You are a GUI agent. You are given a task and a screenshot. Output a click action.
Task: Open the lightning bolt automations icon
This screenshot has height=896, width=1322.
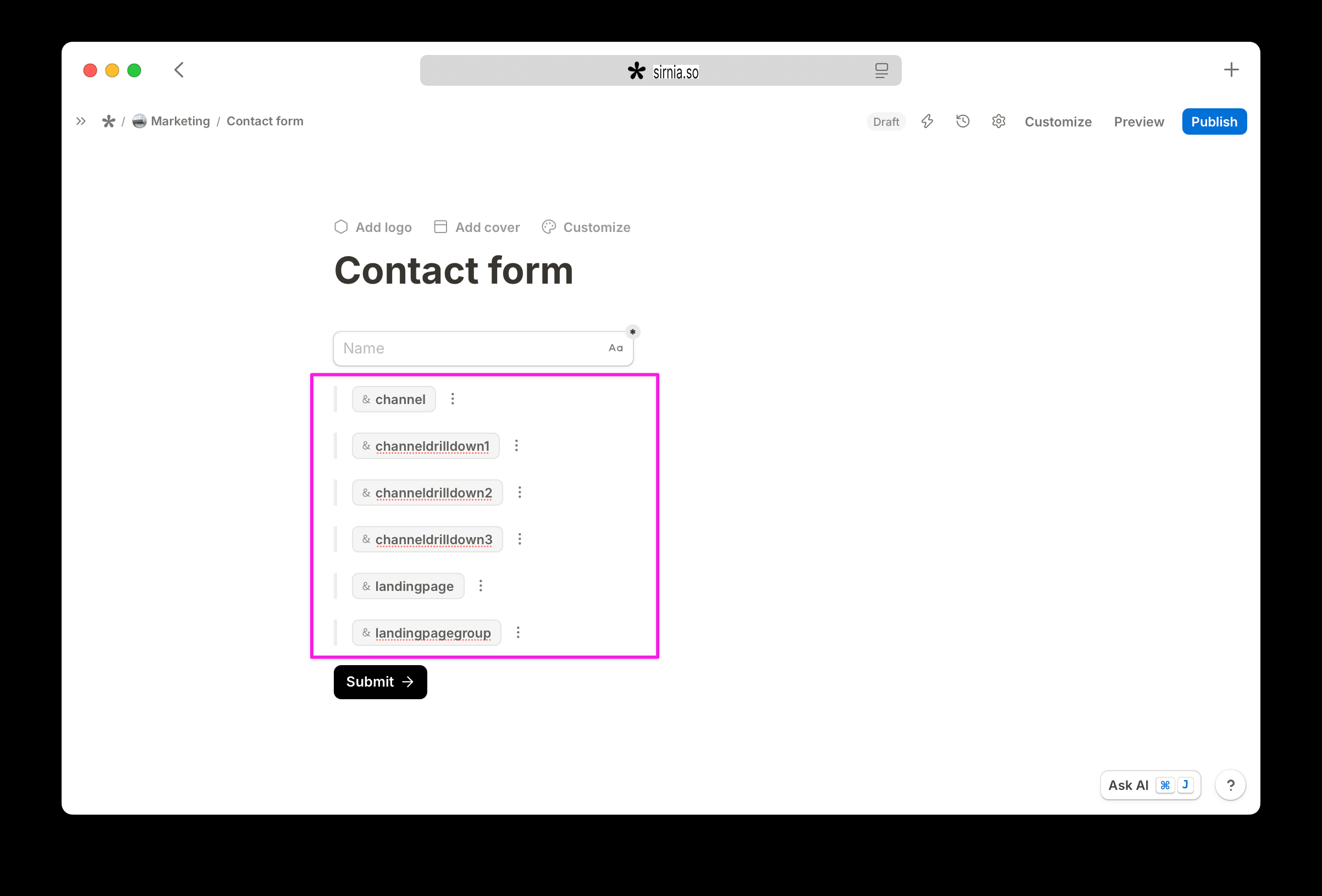[927, 121]
